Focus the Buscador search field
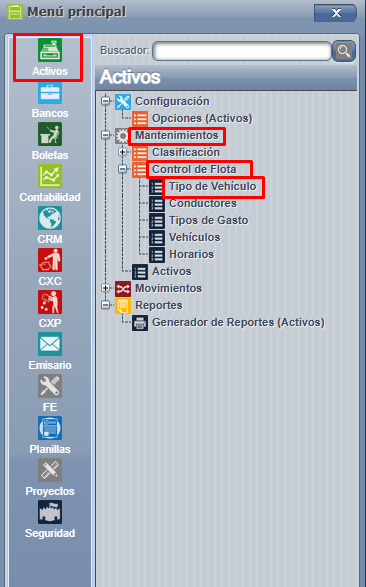The image size is (366, 587). (242, 51)
